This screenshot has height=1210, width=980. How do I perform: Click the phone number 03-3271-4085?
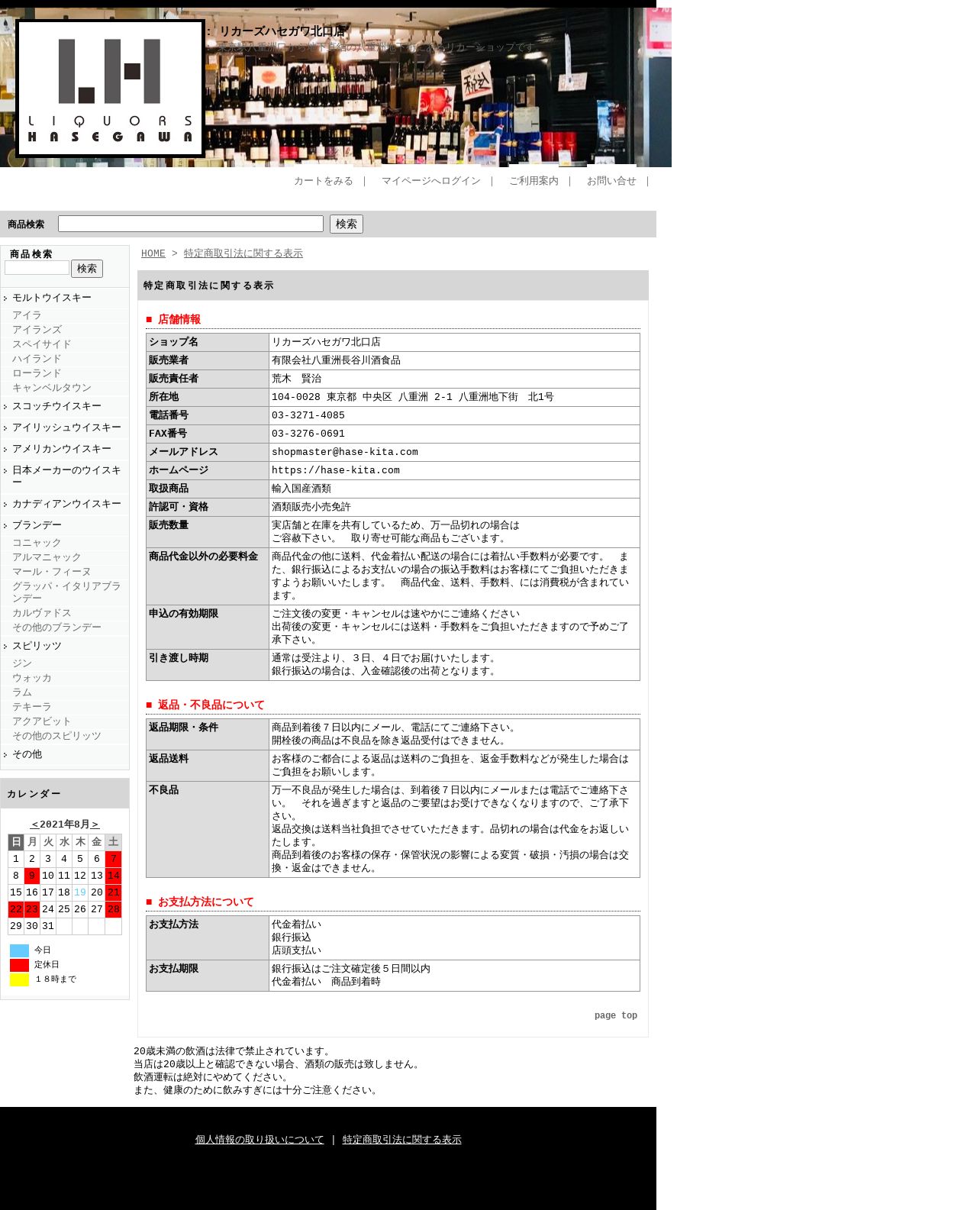click(x=308, y=416)
